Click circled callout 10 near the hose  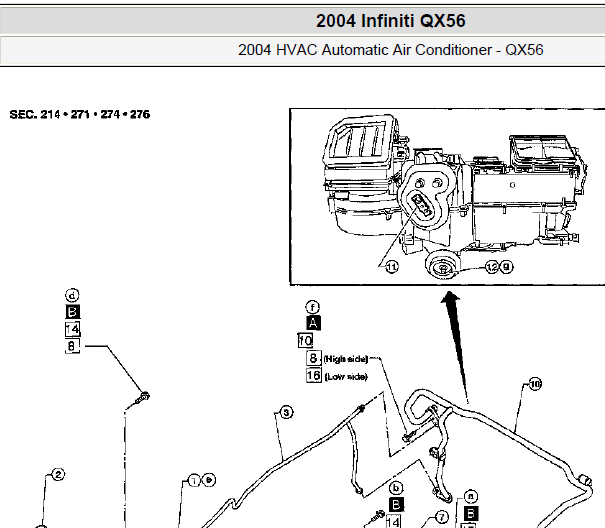pos(535,384)
